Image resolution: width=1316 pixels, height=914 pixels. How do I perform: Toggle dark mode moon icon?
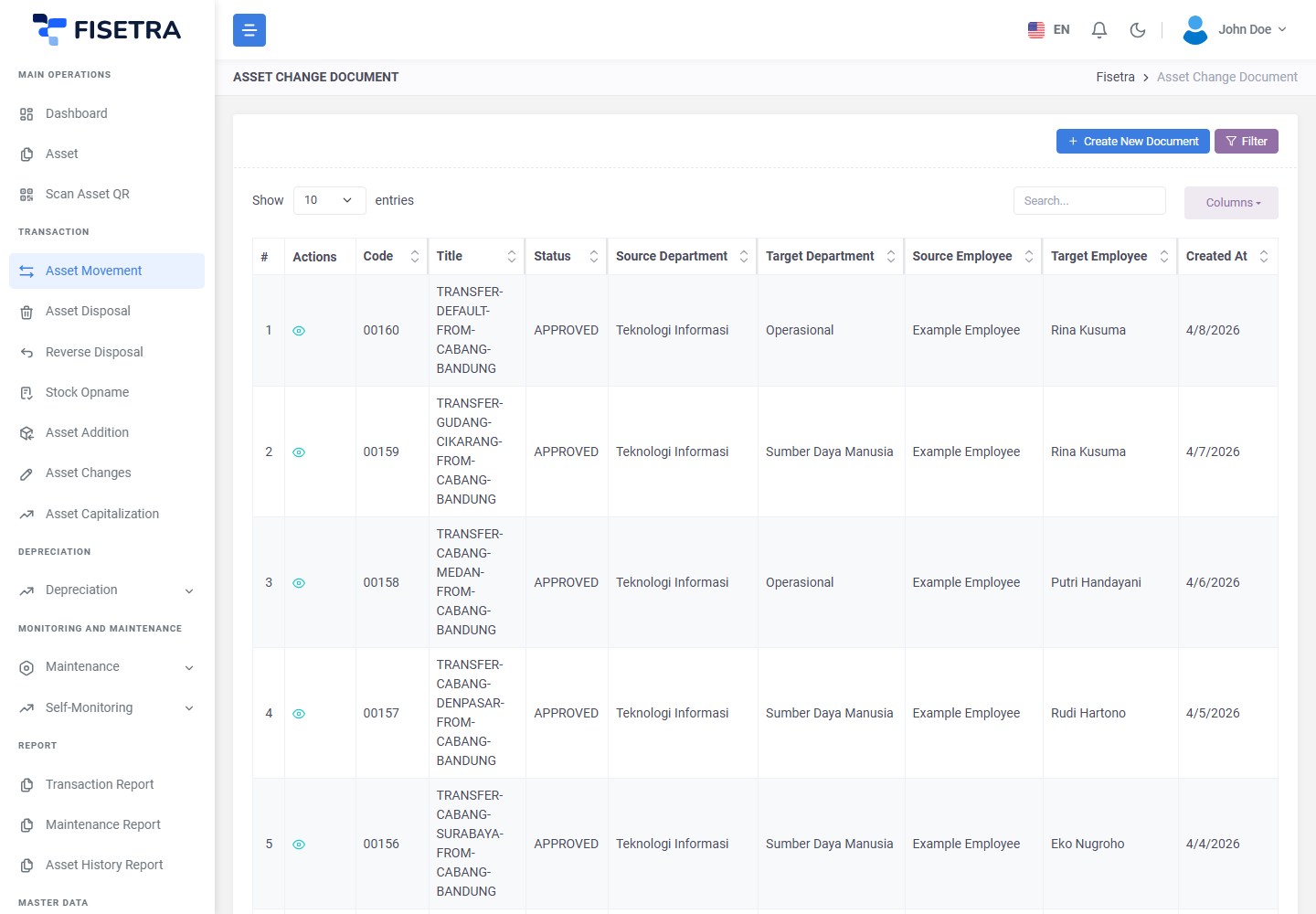point(1138,30)
